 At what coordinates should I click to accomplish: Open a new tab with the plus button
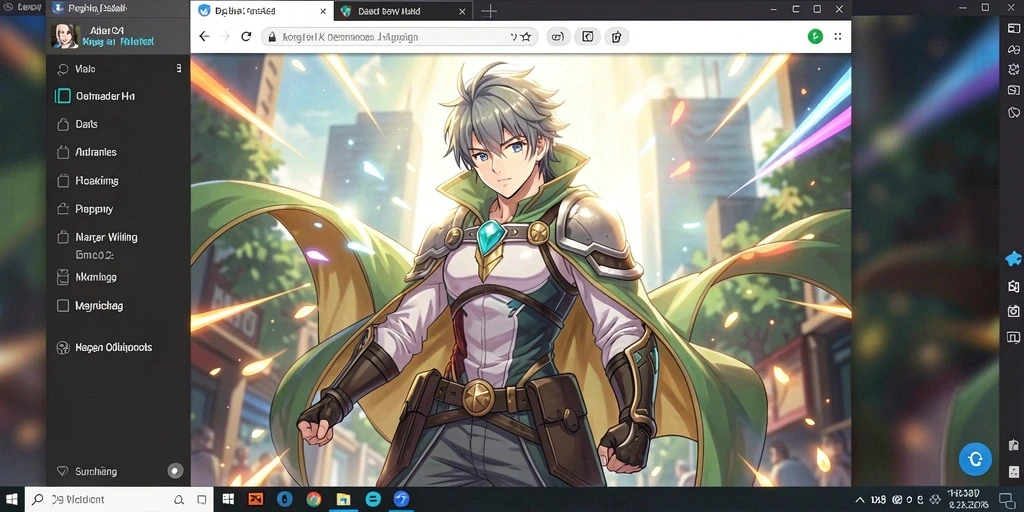pos(488,11)
